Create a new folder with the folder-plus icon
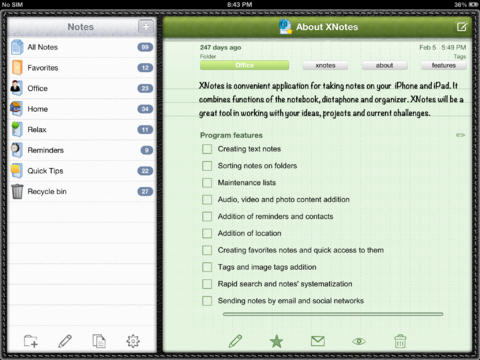The height and width of the screenshot is (360, 480). (x=31, y=341)
